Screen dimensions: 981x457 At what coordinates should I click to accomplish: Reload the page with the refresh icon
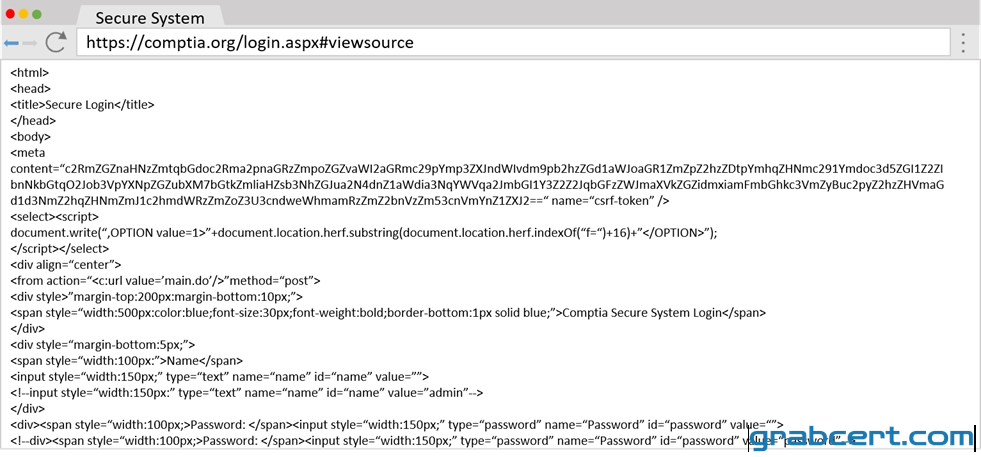(x=56, y=42)
